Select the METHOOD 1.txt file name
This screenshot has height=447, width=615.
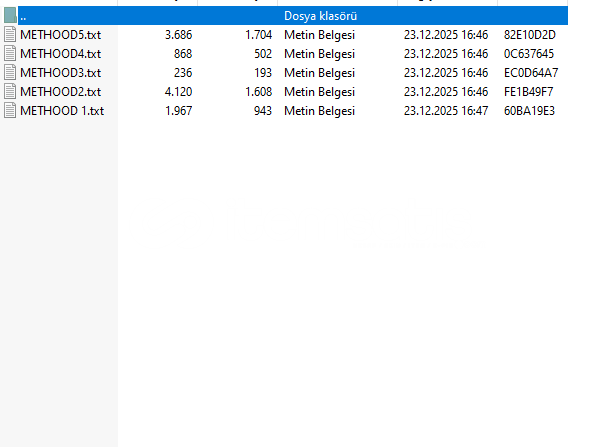tap(62, 111)
